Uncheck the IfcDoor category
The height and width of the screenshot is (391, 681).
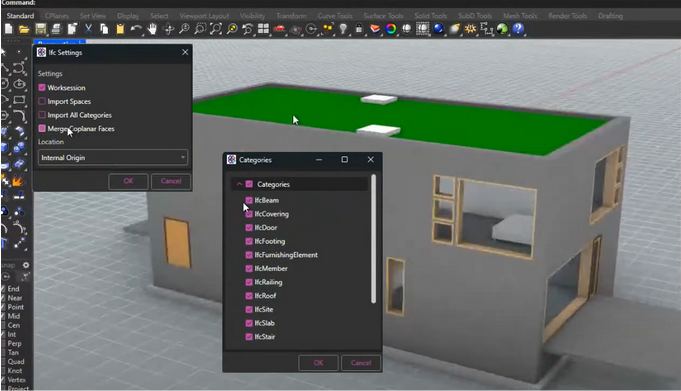[x=249, y=228]
